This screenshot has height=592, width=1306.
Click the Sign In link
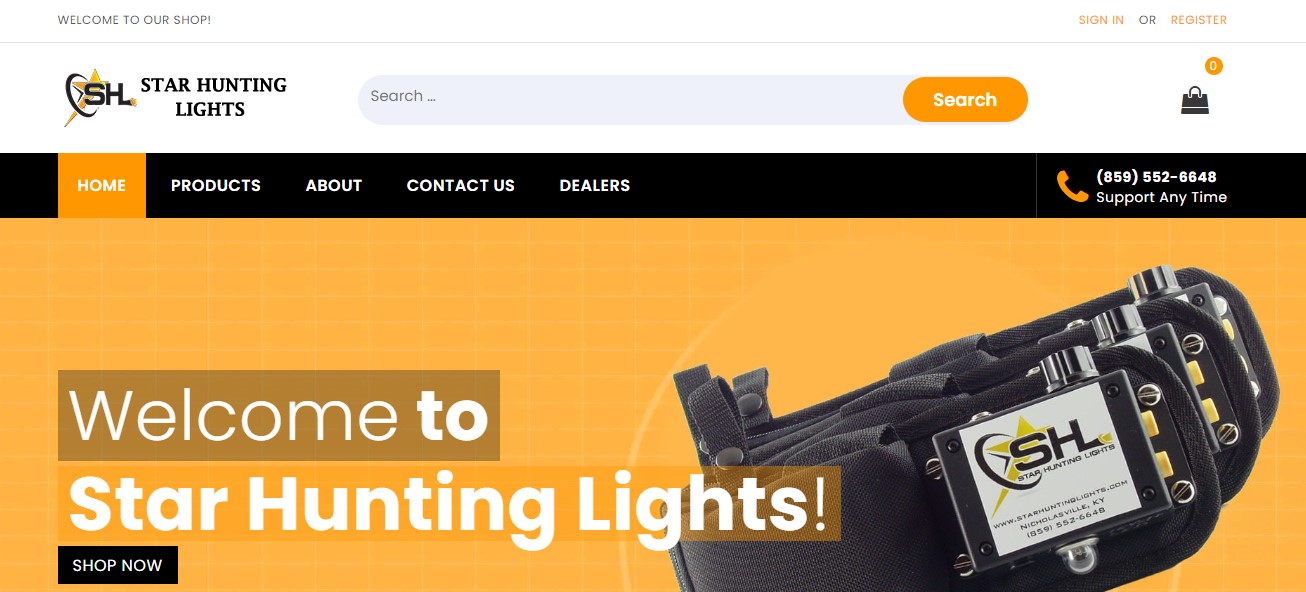(x=1101, y=20)
